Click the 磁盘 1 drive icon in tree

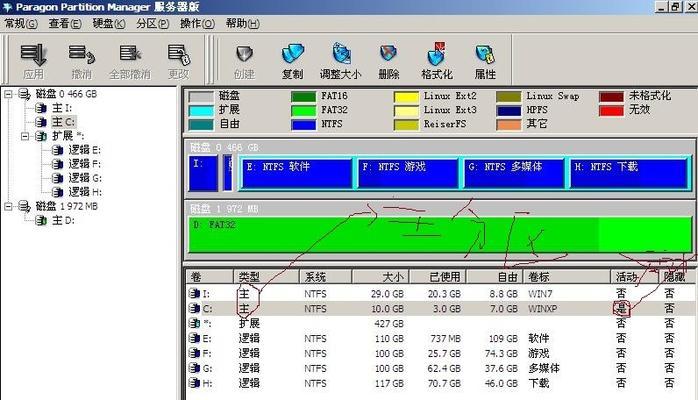(x=25, y=206)
